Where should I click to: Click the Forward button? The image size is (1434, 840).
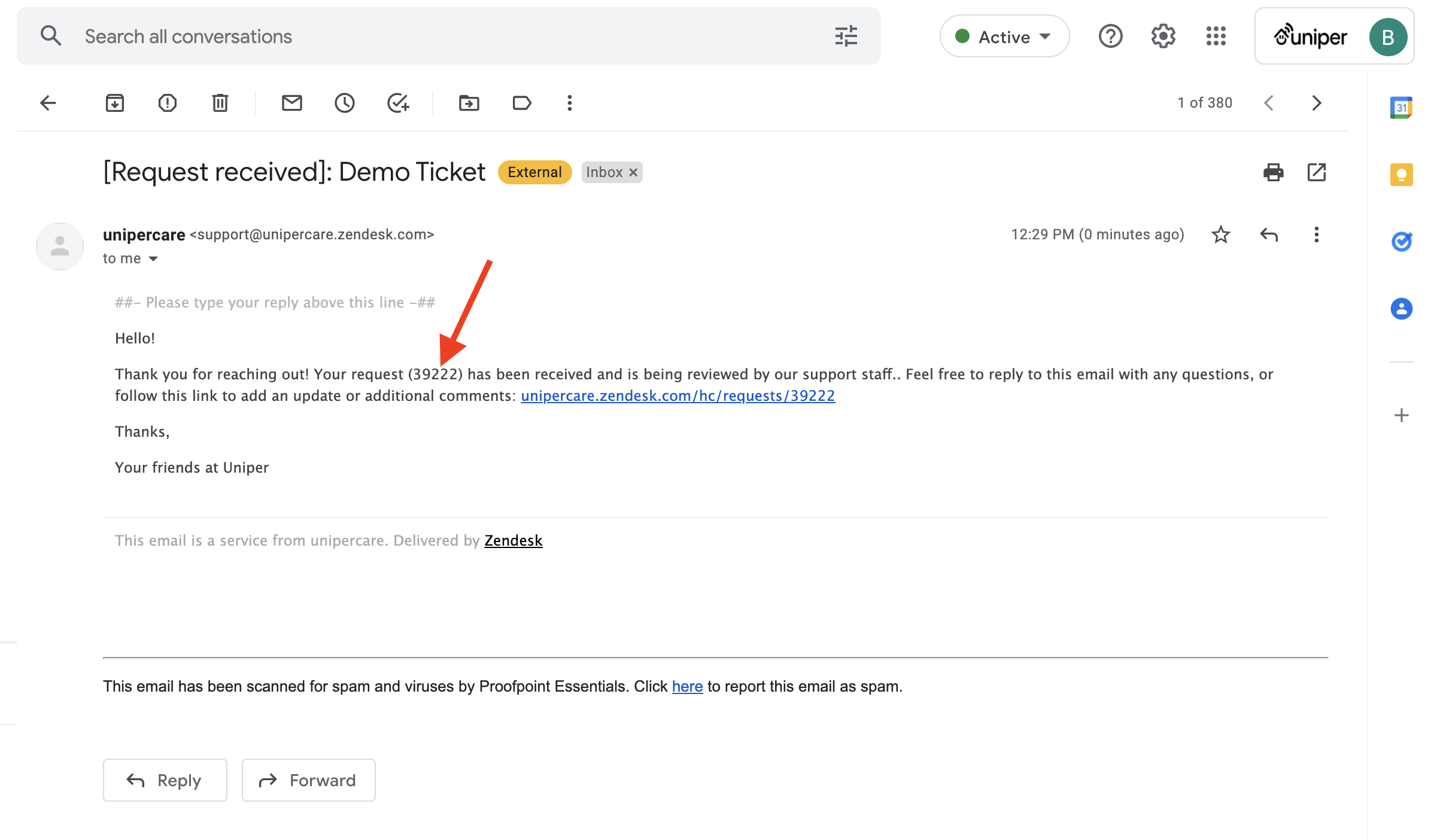(308, 780)
